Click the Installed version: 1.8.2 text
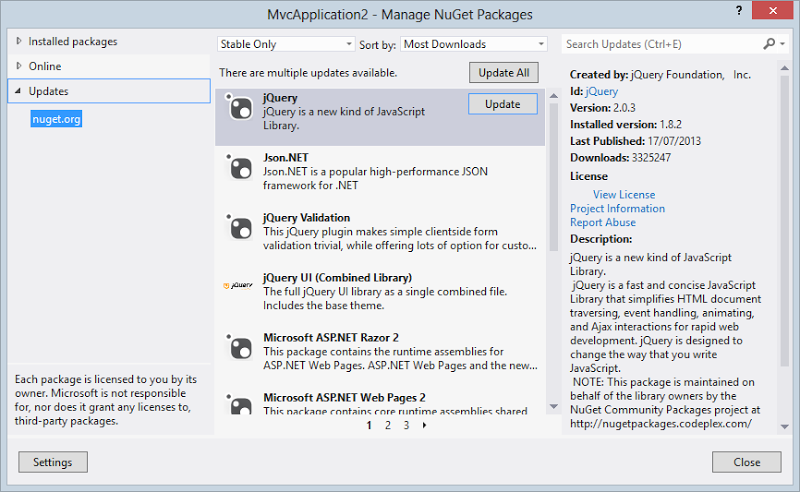The width and height of the screenshot is (800, 492). [x=626, y=125]
